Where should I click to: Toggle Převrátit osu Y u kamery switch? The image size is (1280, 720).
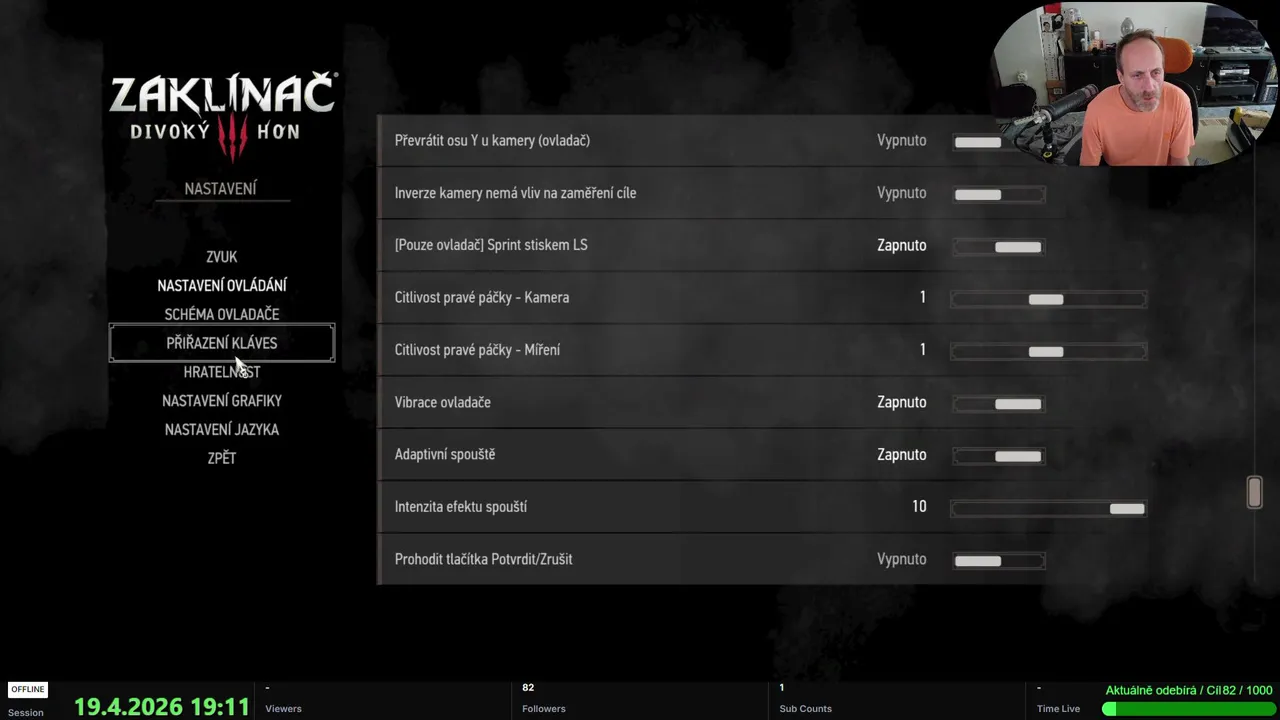(x=999, y=142)
